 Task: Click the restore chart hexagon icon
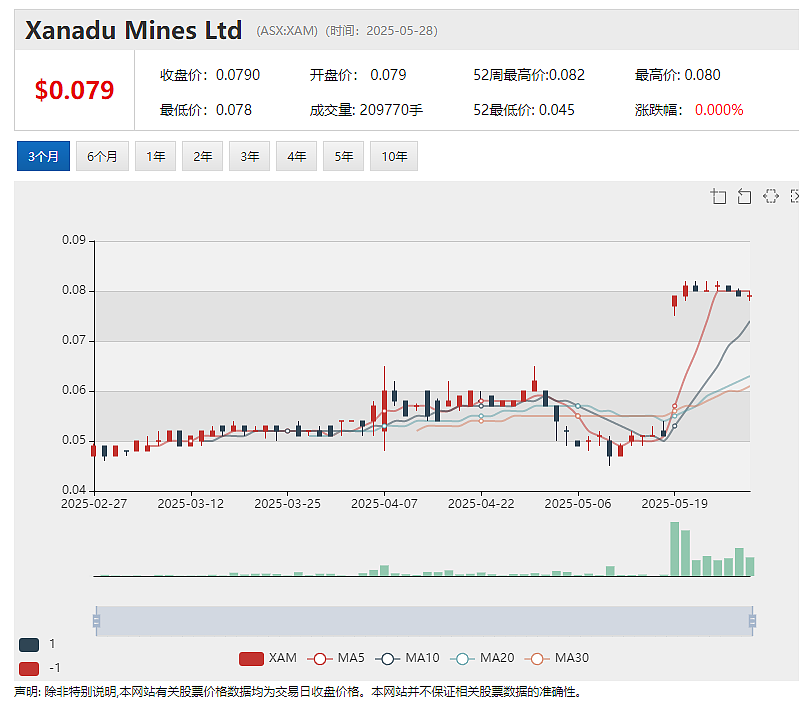tap(770, 196)
